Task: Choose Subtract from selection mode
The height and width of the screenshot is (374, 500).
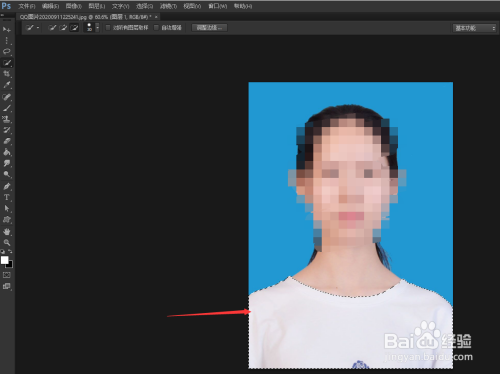Action: click(74, 28)
